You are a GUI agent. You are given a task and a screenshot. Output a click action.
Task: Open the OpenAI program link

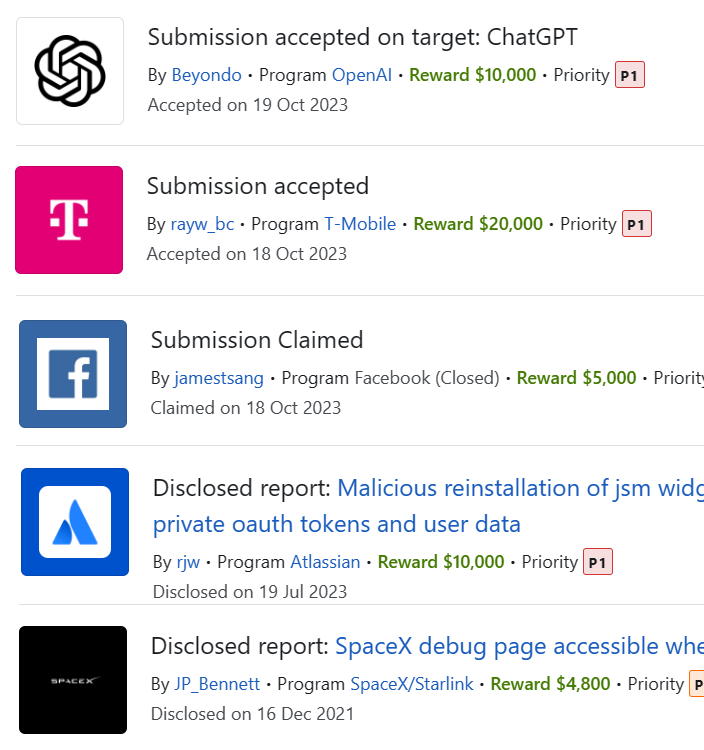[362, 75]
